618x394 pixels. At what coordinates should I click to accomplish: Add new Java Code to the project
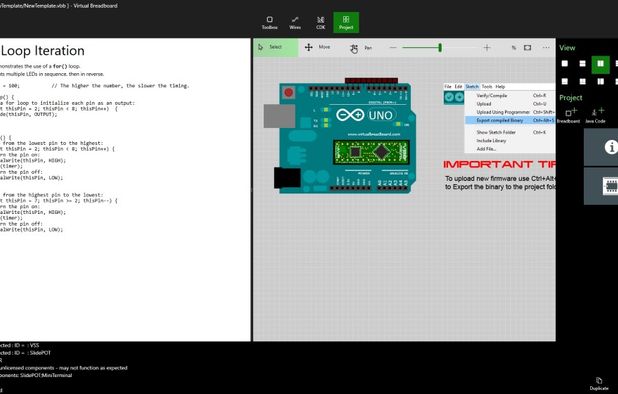pyautogui.click(x=596, y=115)
